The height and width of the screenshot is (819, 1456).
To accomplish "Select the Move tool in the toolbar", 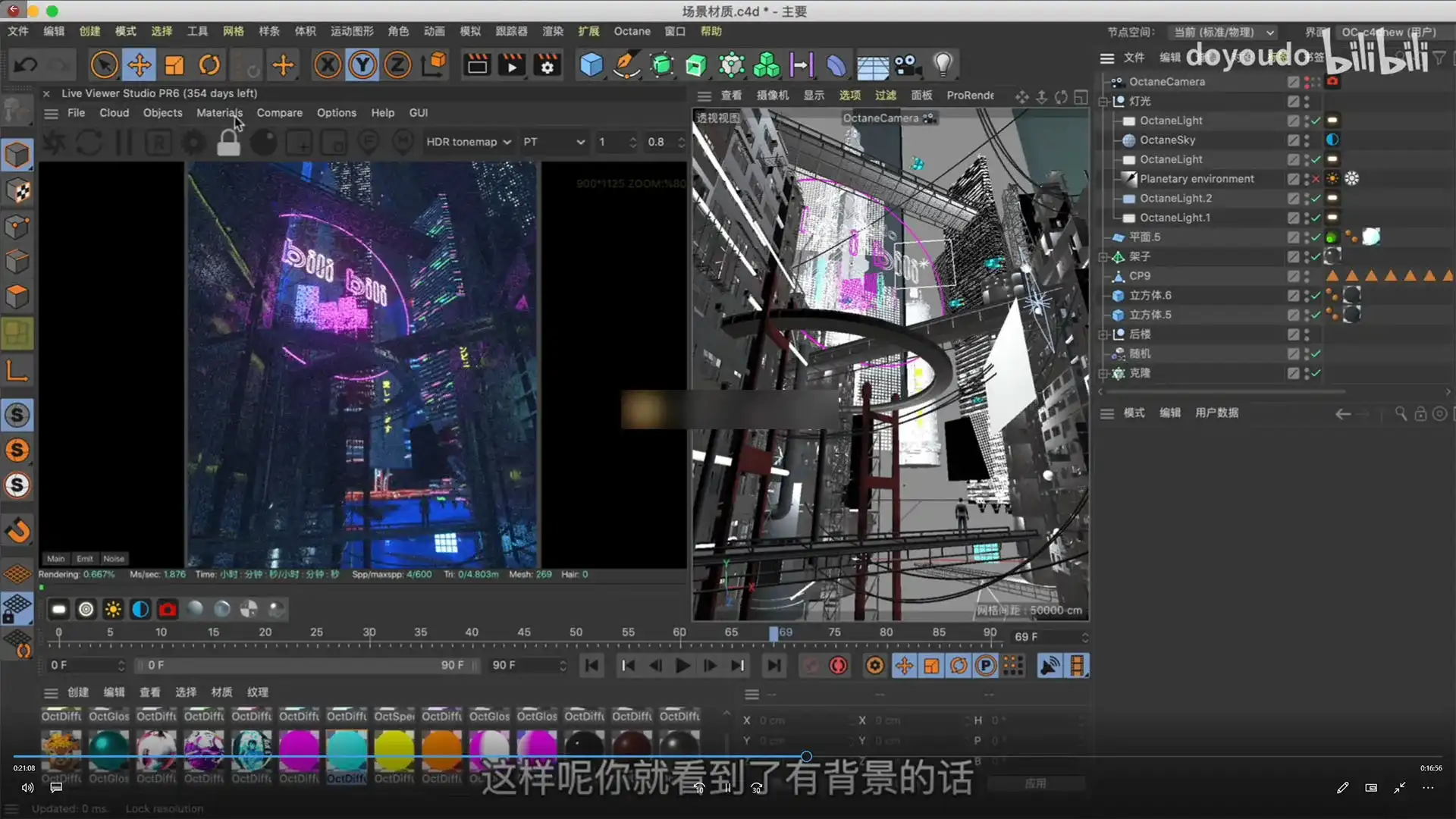I will tap(140, 65).
